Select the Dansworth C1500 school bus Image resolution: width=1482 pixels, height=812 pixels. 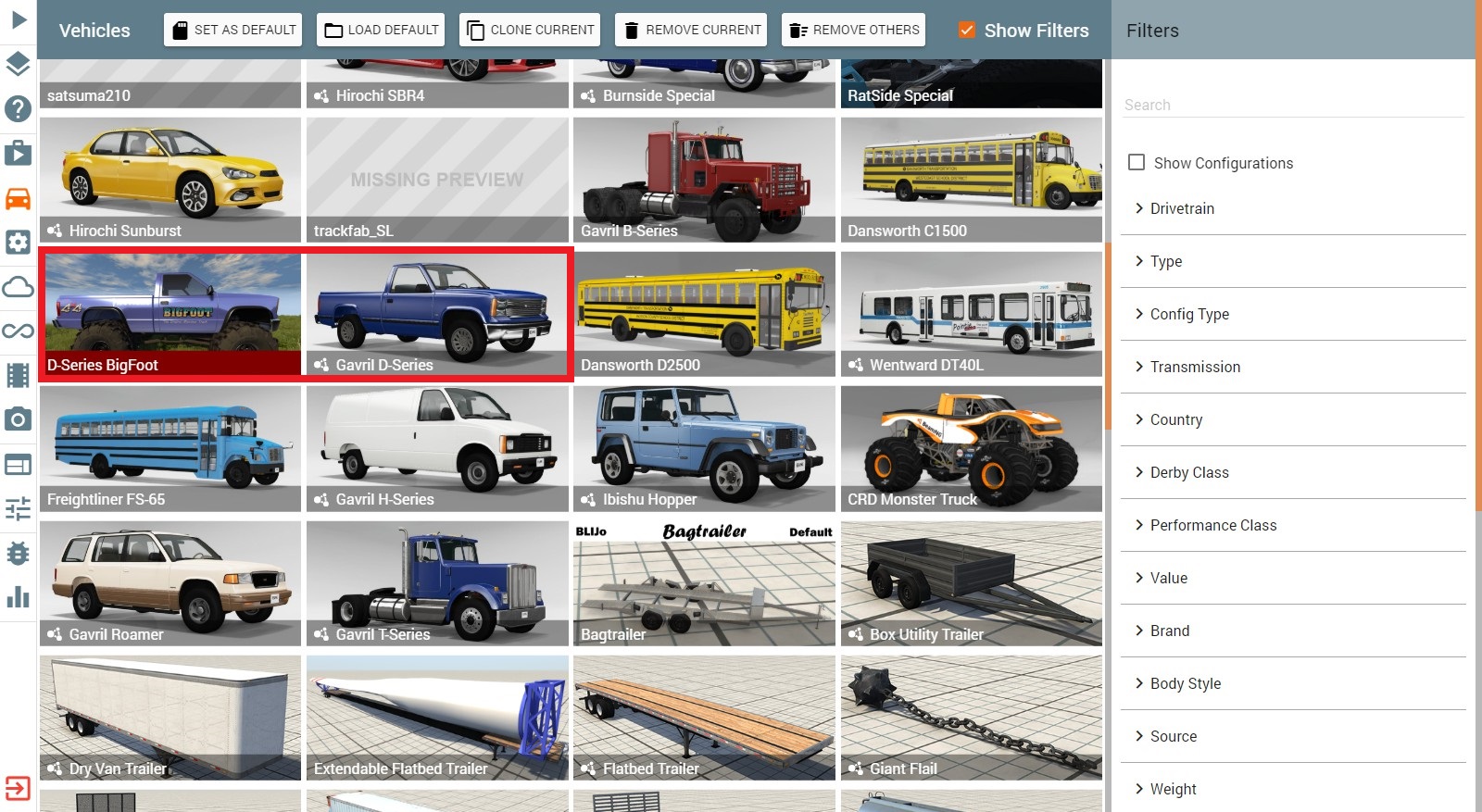pyautogui.click(x=972, y=180)
